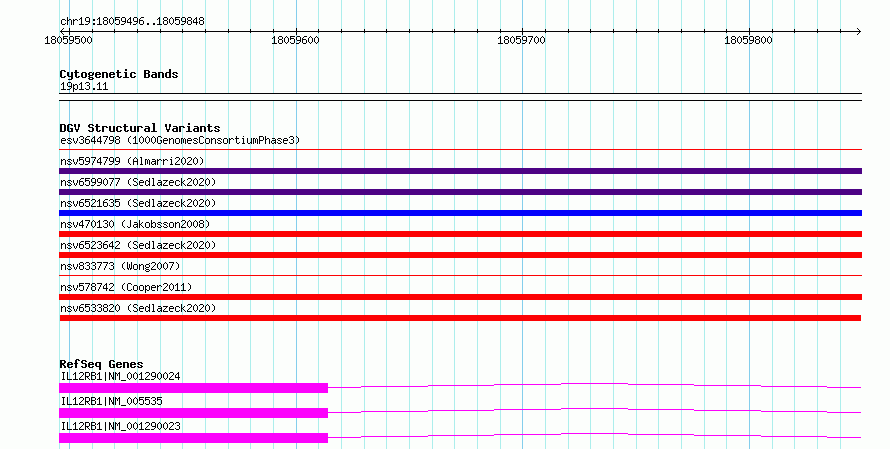The width and height of the screenshot is (890, 449).
Task: Select the RefSeq Genes track title
Action: (102, 364)
